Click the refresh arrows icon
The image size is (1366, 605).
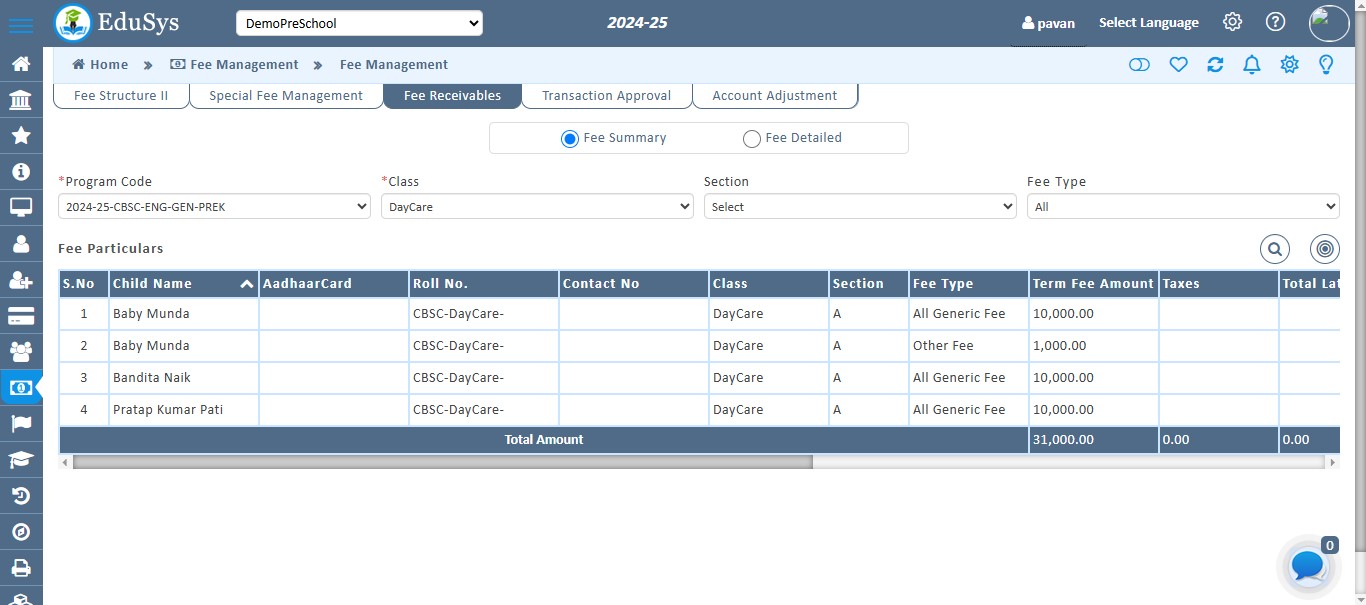pyautogui.click(x=1215, y=65)
